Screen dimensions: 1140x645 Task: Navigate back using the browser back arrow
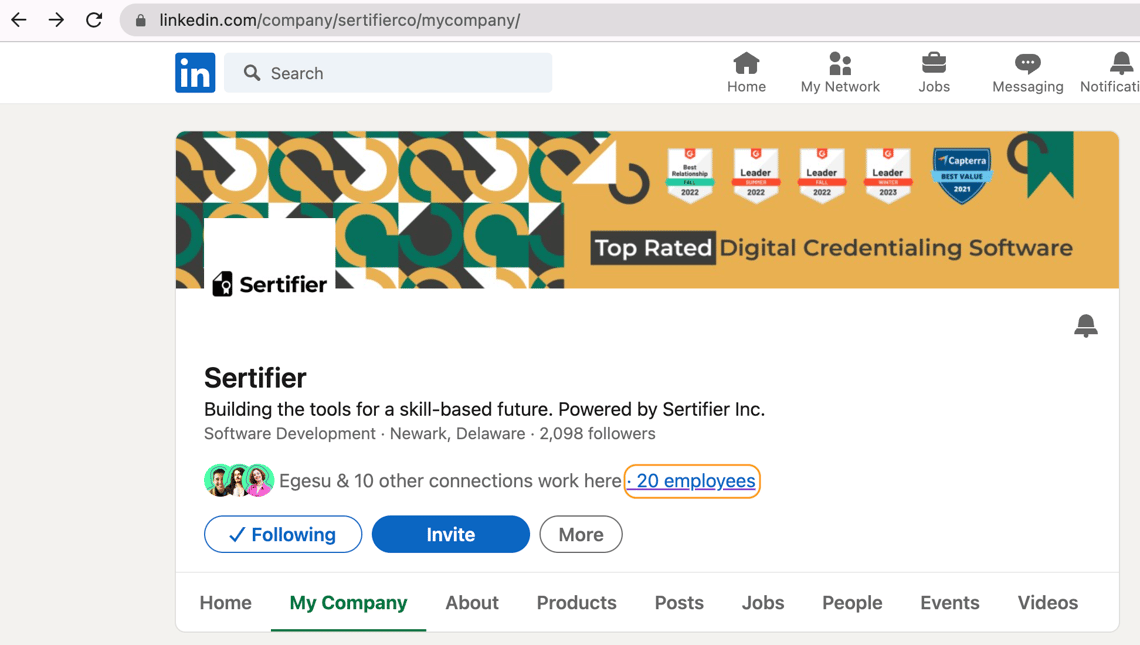[19, 19]
